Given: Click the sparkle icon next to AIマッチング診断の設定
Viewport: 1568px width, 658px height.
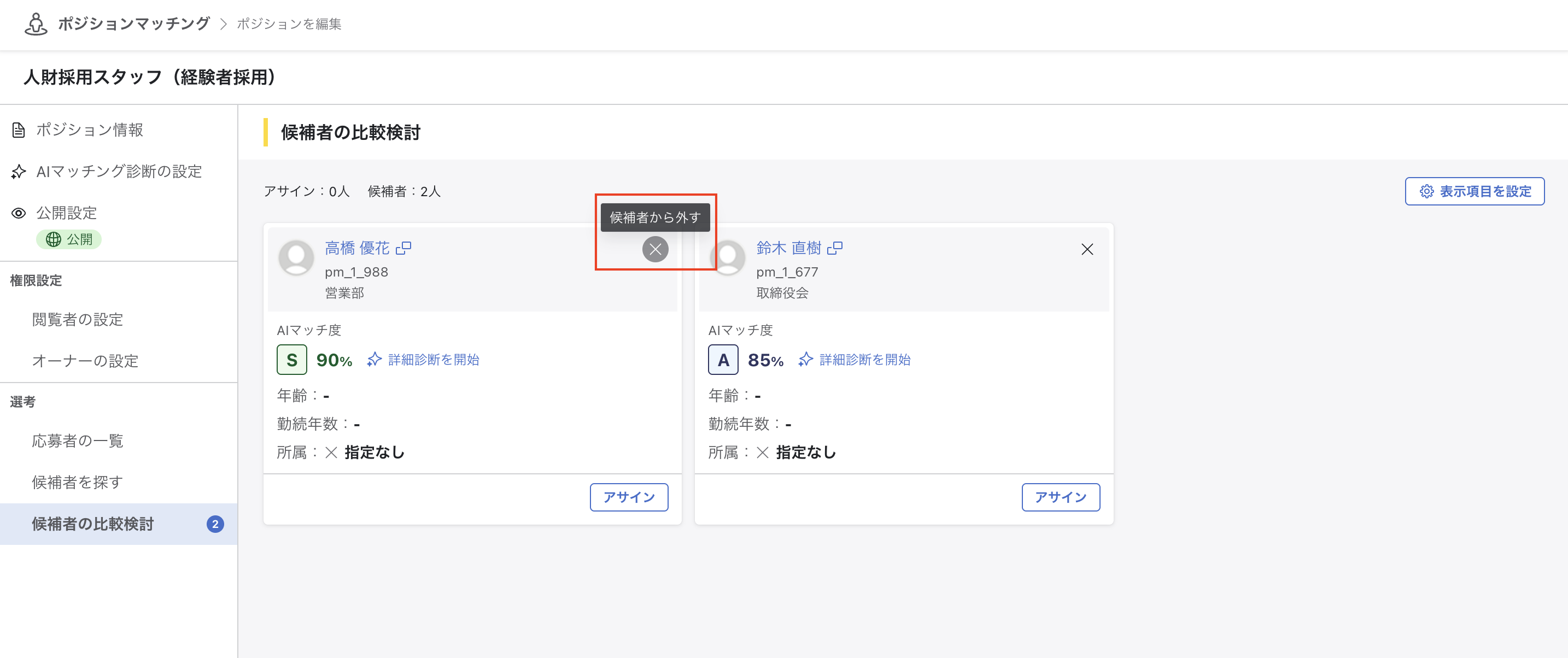Looking at the screenshot, I should (19, 172).
